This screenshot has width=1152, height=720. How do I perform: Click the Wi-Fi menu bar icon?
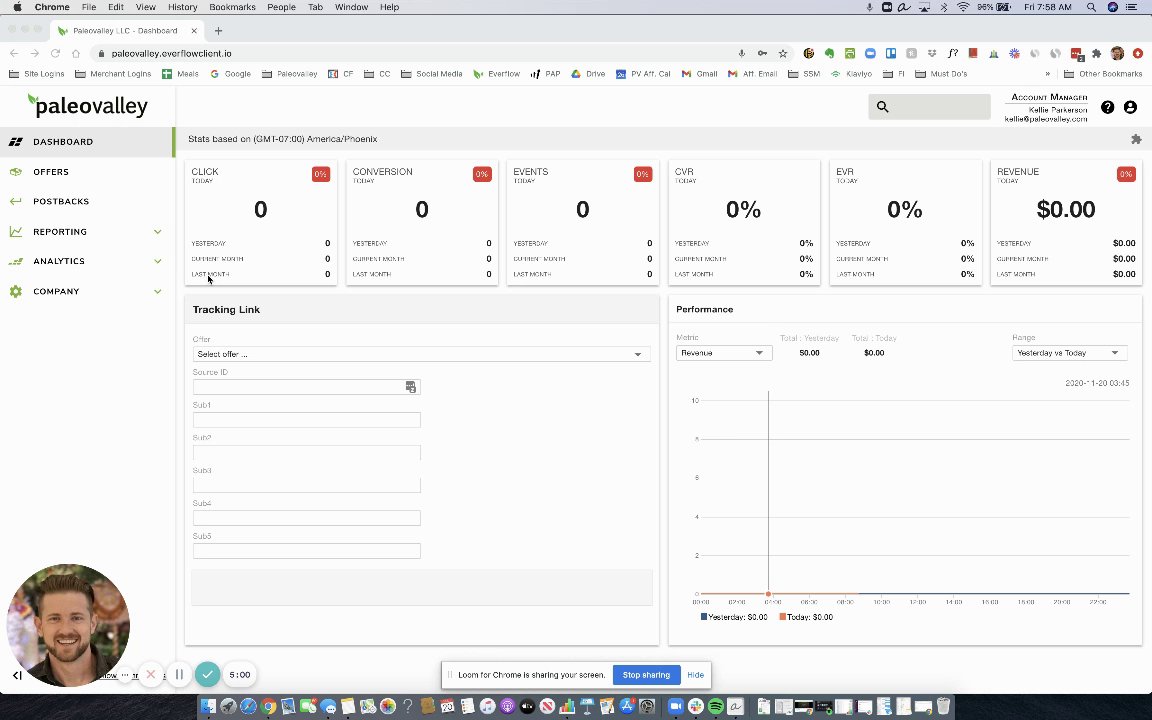click(x=963, y=7)
